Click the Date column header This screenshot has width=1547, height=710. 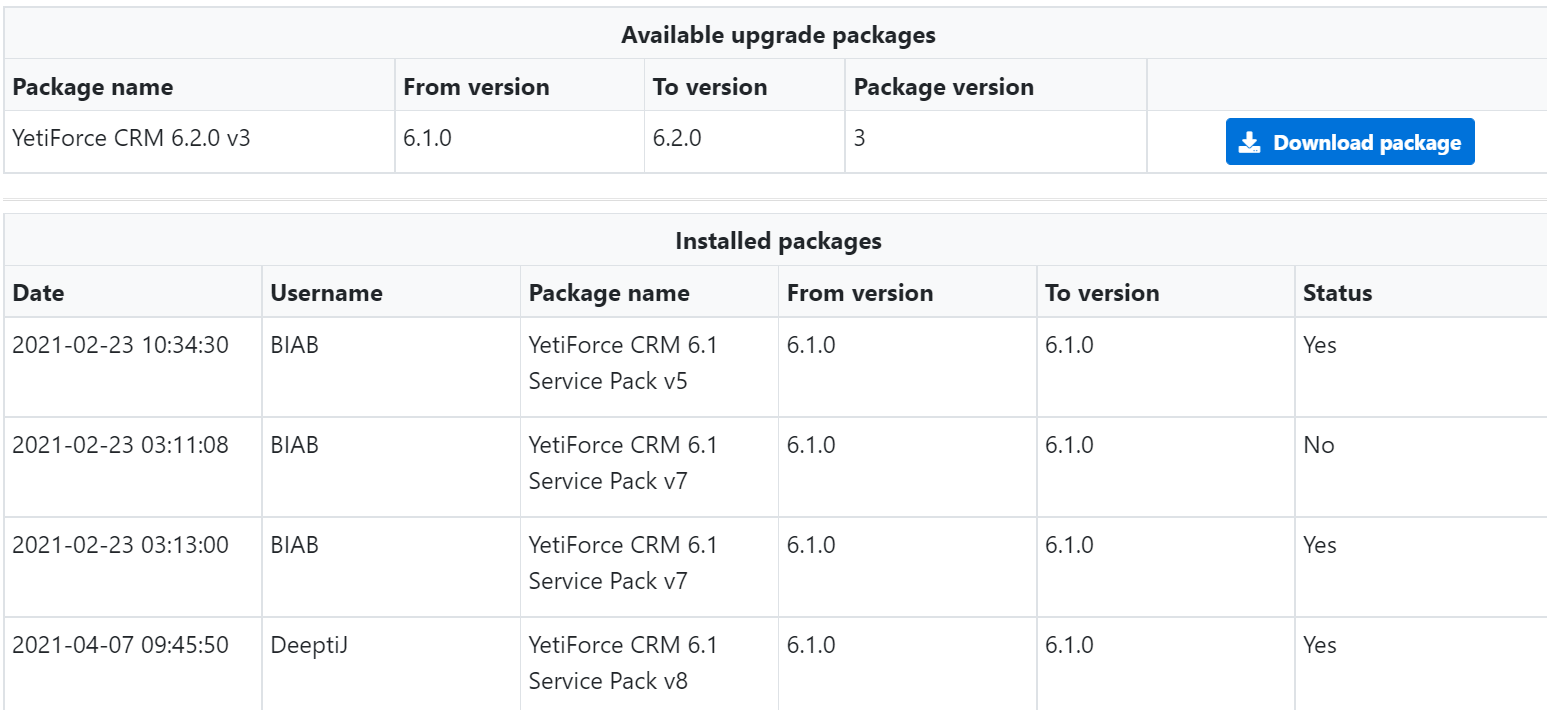click(39, 292)
